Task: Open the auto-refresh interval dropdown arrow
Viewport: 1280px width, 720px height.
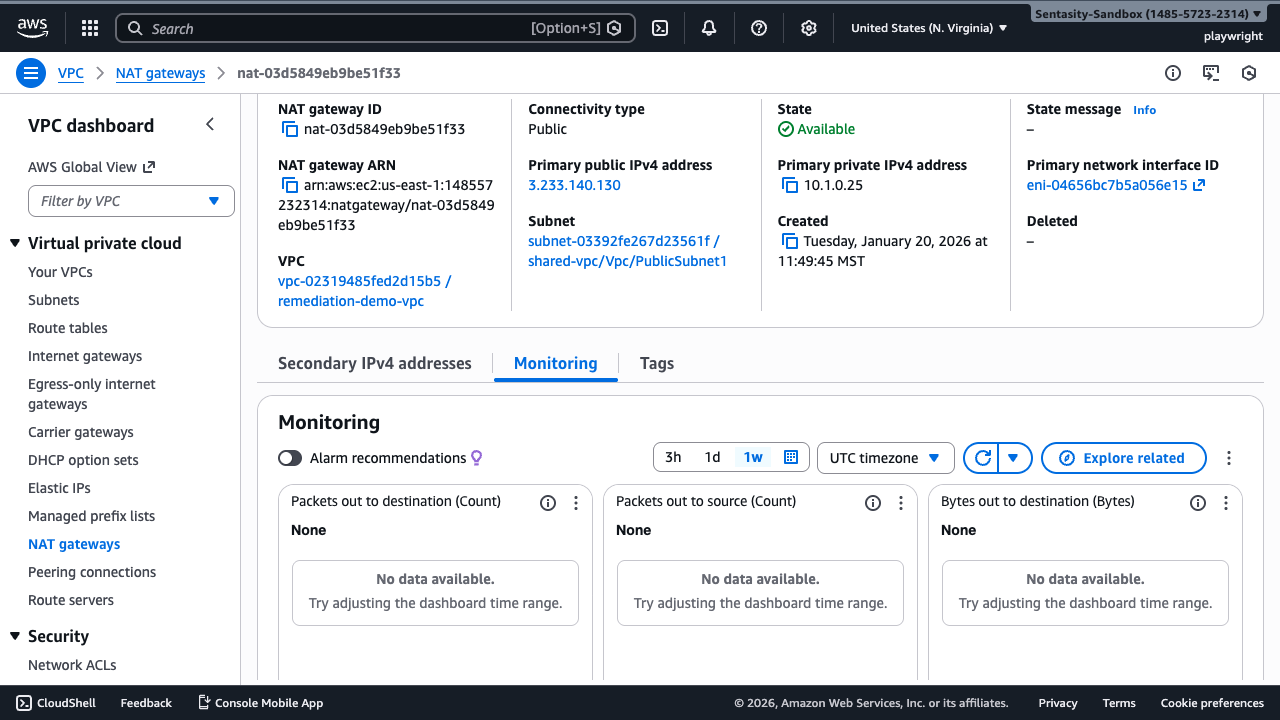Action: [x=1012, y=457]
